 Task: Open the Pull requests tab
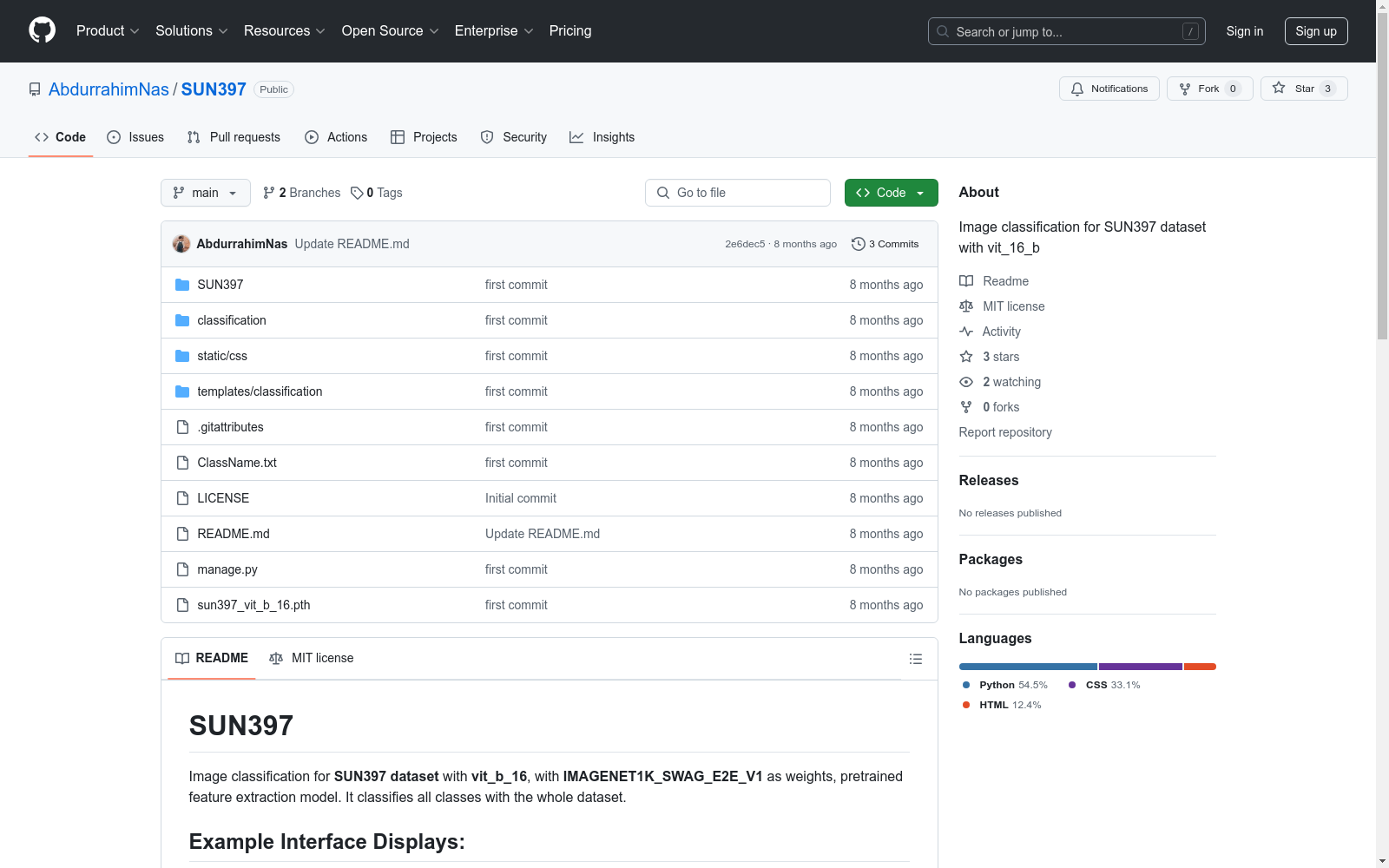[x=234, y=137]
